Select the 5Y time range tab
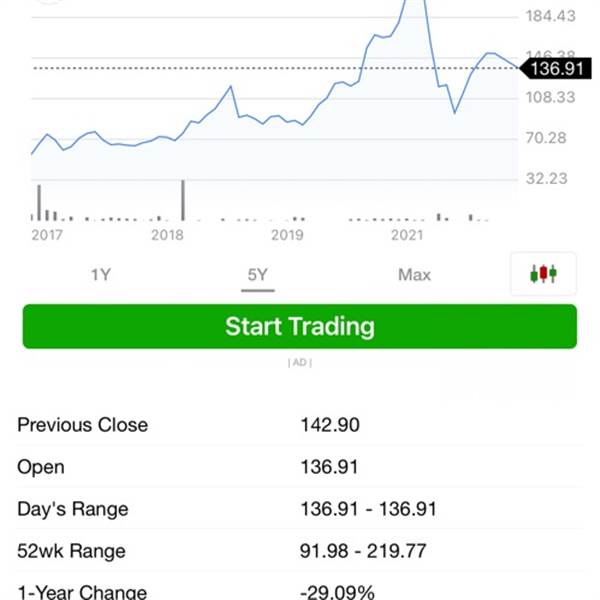600x600 pixels. pos(258,275)
